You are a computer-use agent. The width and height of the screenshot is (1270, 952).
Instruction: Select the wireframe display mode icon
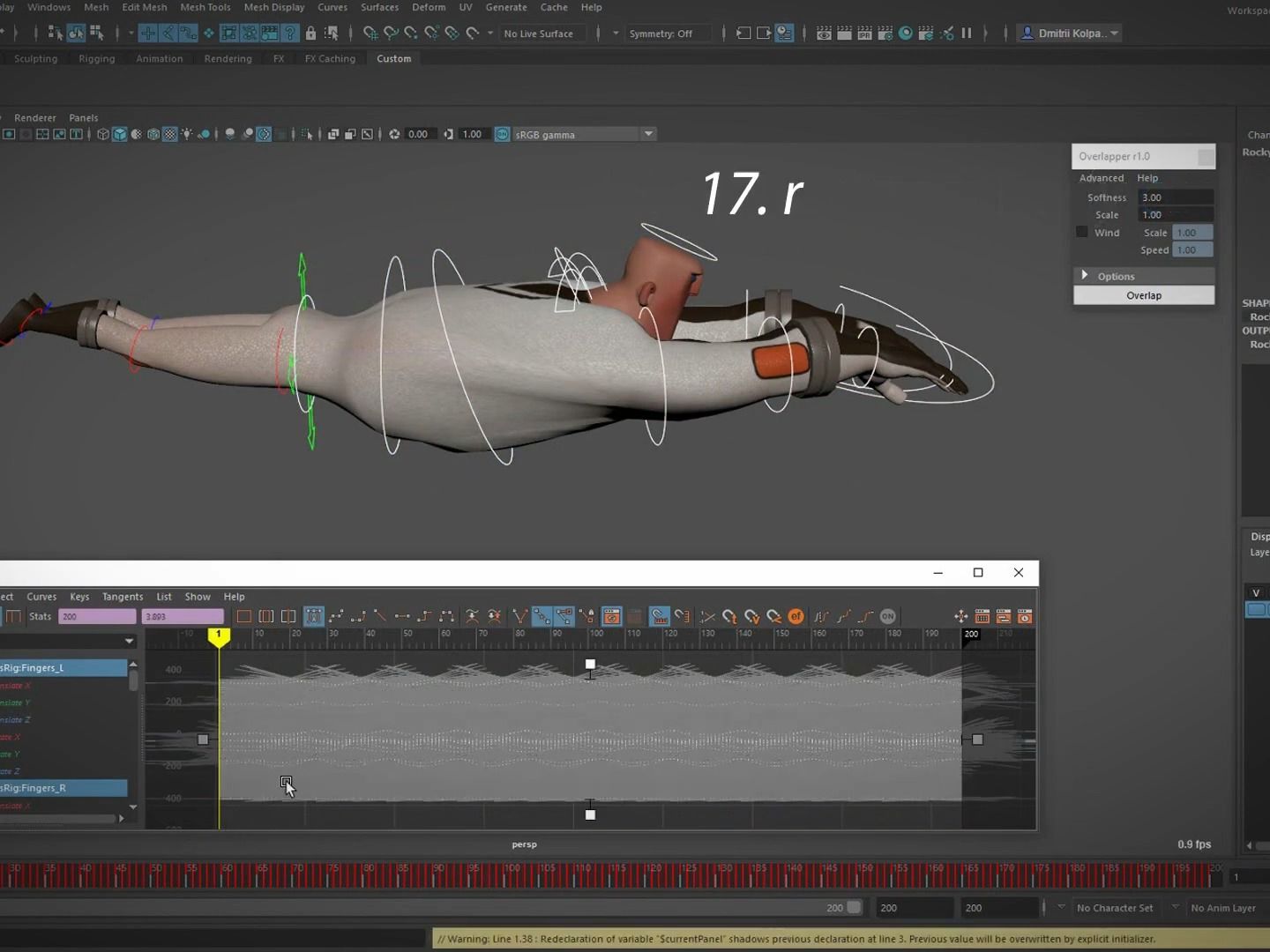[102, 134]
